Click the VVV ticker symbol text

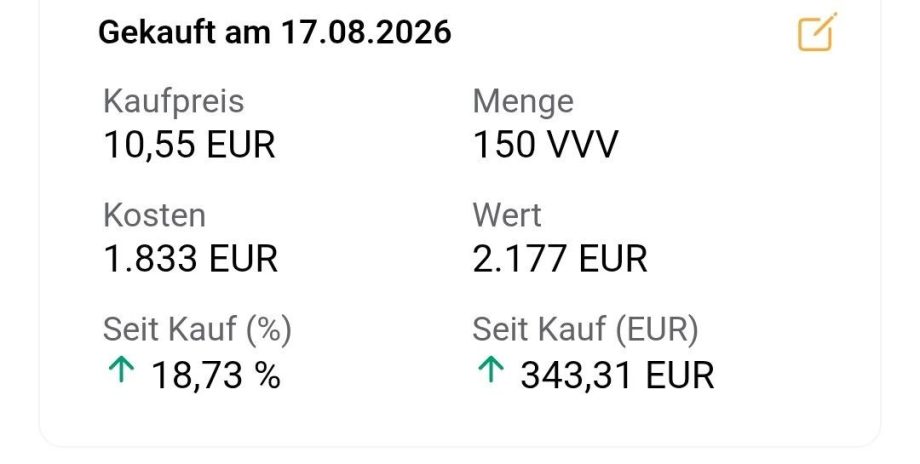pos(582,144)
